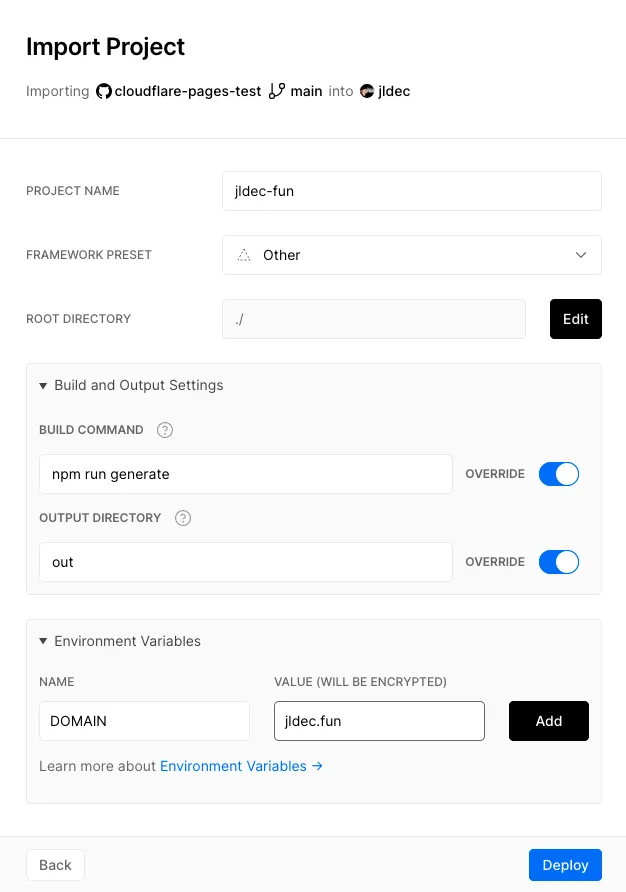Add the DOMAIN environment variable
Viewport: 626px width, 892px height.
[548, 721]
